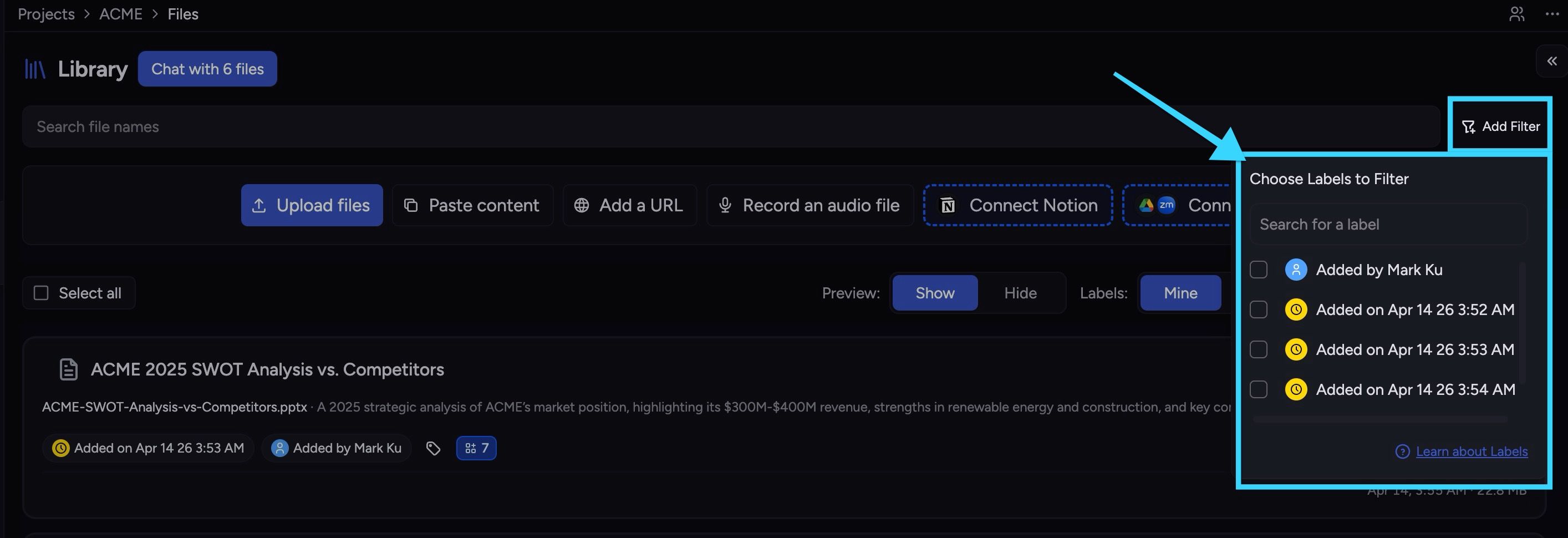Start Record an audio file

point(810,205)
